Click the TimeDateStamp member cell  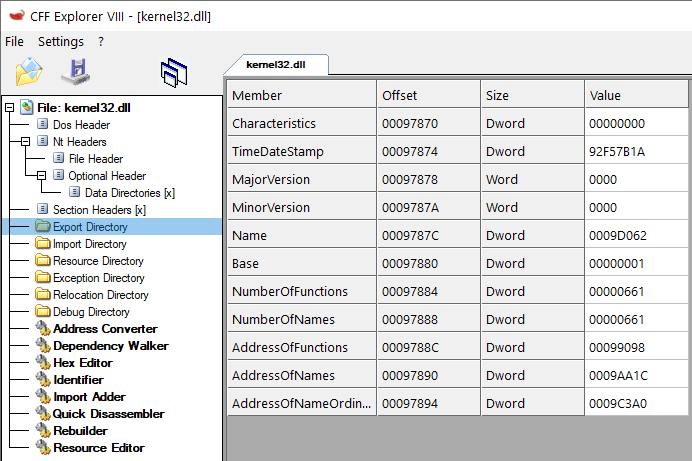click(x=302, y=151)
